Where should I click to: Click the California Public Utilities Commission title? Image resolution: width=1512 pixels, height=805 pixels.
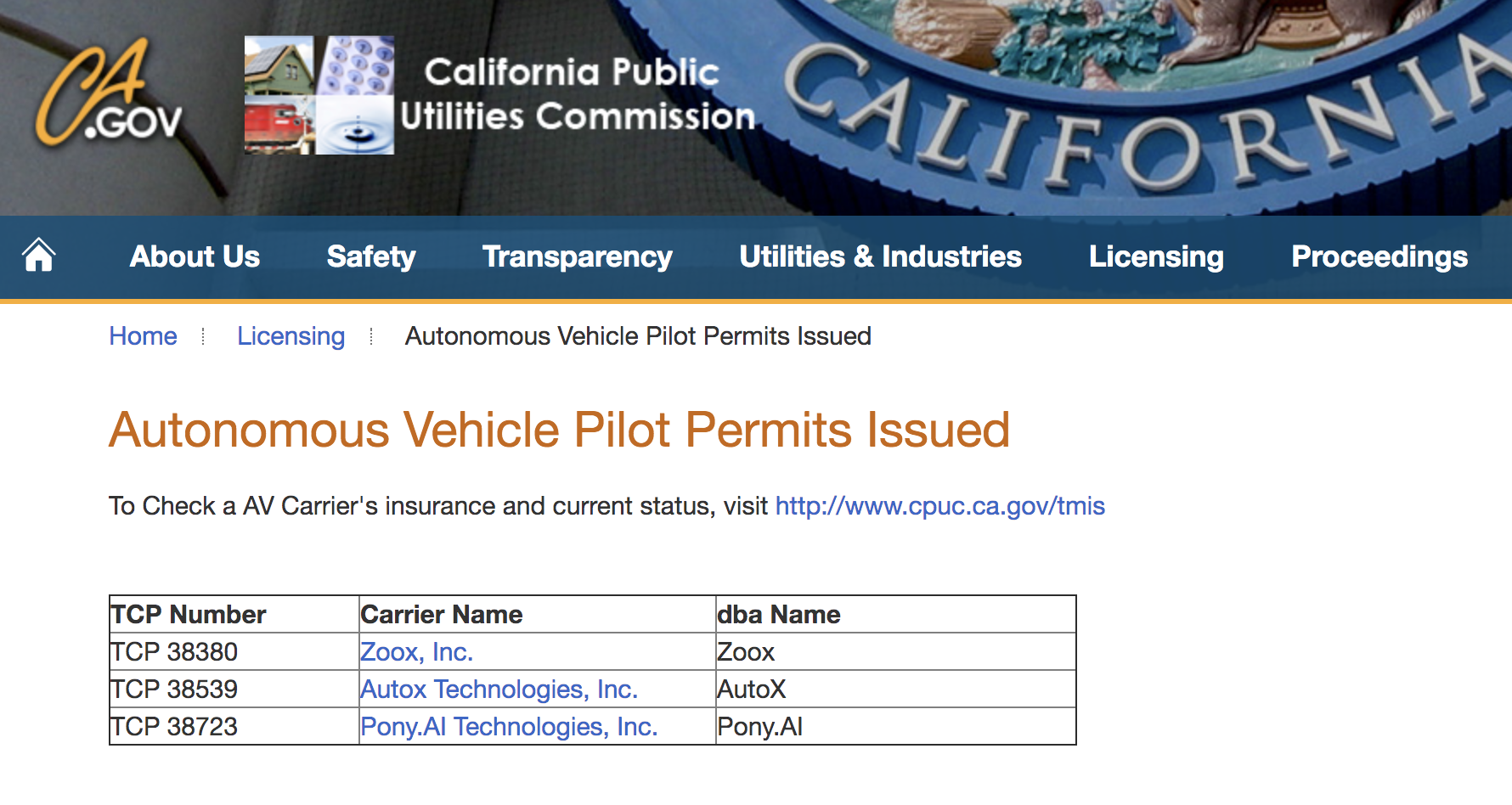click(x=576, y=95)
